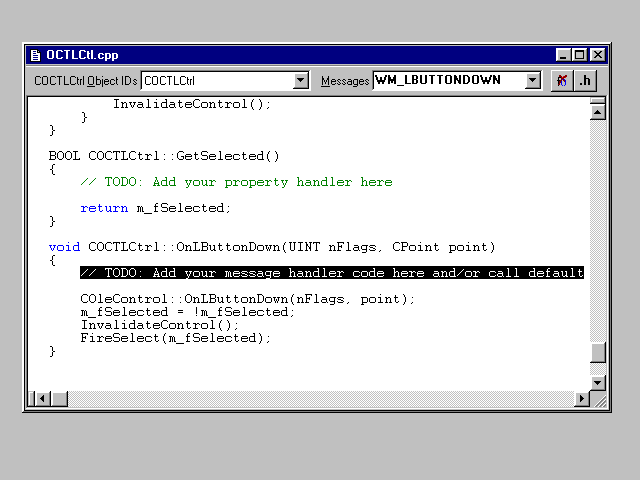The image size is (640, 480).
Task: Open the header file with .h button
Action: 587,81
